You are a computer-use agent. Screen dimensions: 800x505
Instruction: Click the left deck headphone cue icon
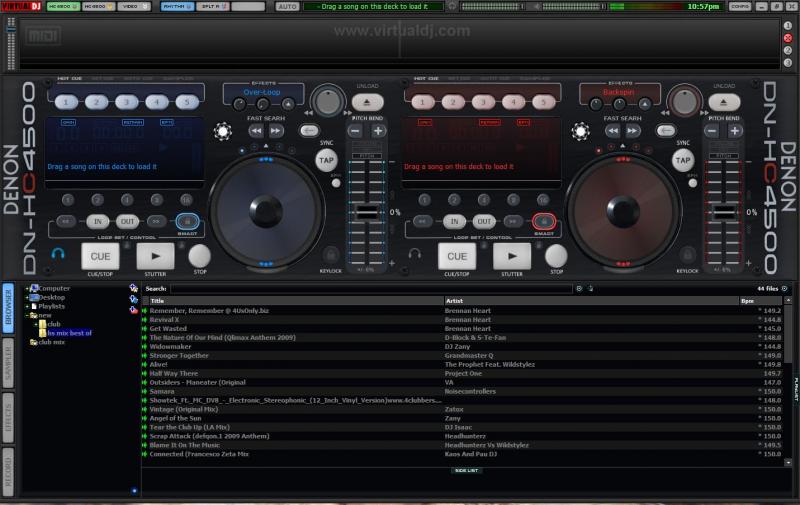click(58, 254)
